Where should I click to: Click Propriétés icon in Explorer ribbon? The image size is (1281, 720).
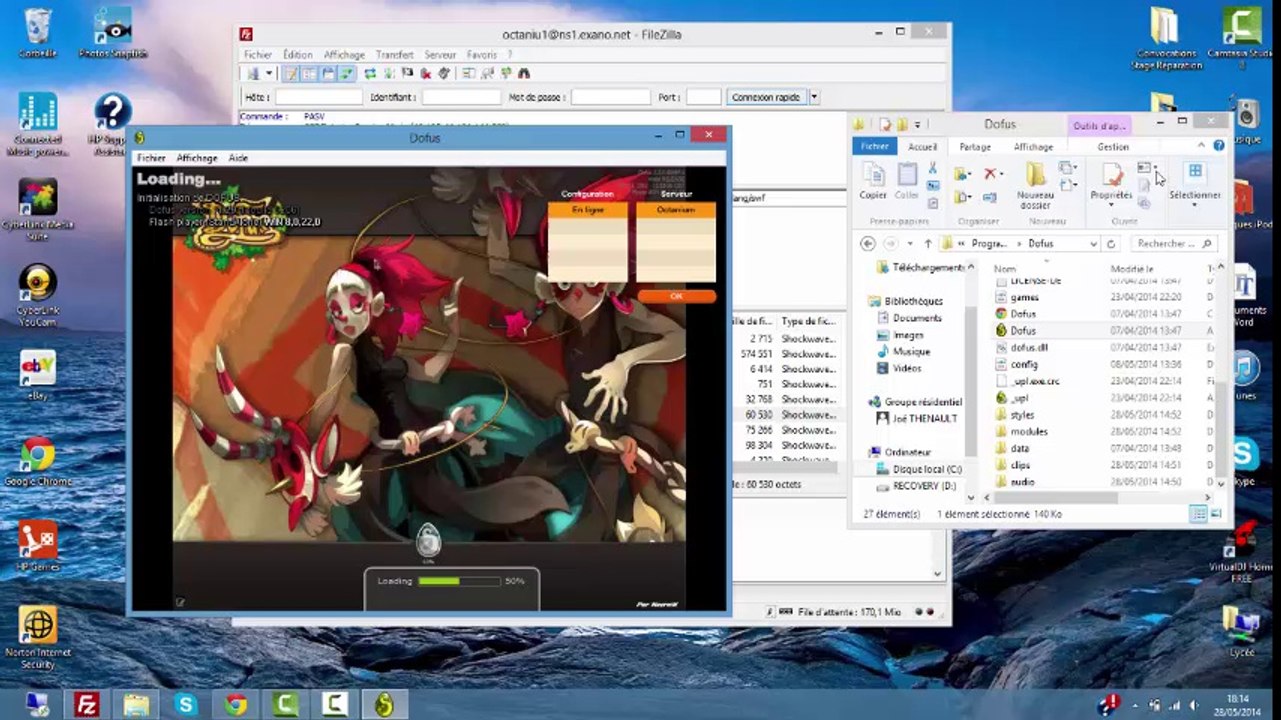1111,182
